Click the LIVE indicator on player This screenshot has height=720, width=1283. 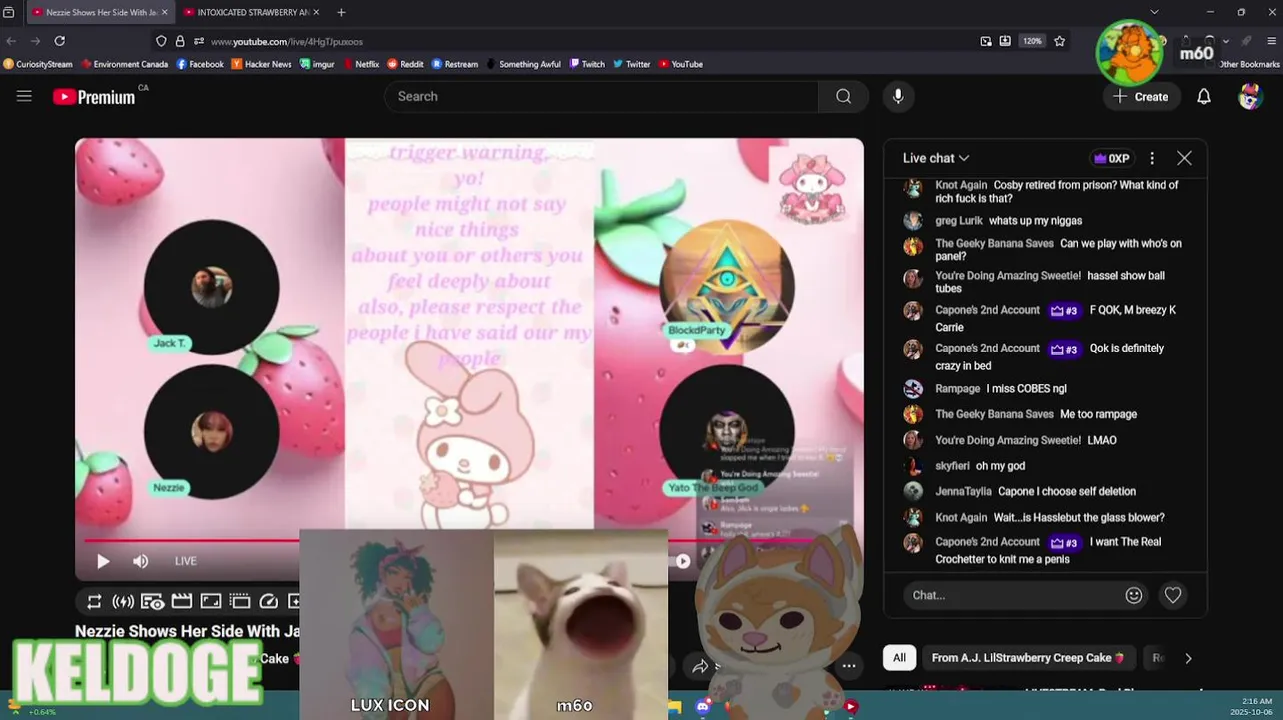(186, 561)
